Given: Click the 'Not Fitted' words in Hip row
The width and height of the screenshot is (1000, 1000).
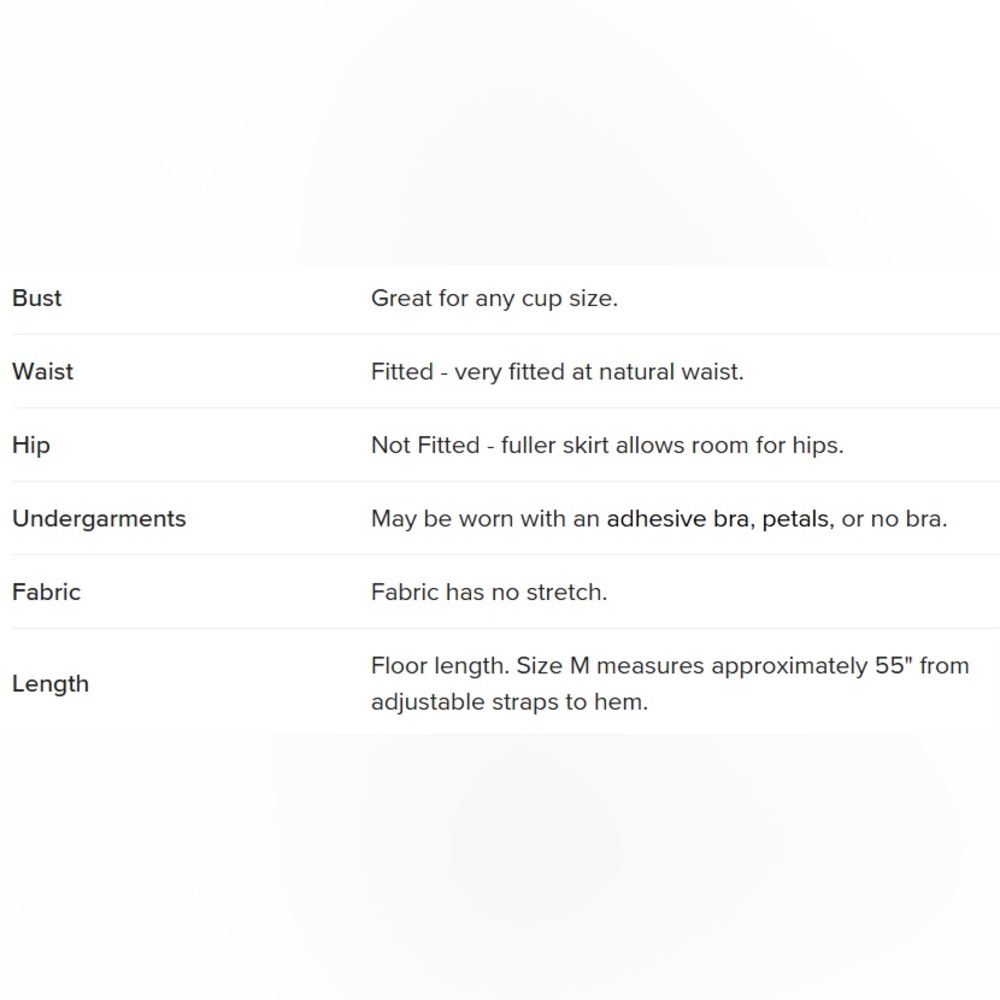Looking at the screenshot, I should [425, 445].
